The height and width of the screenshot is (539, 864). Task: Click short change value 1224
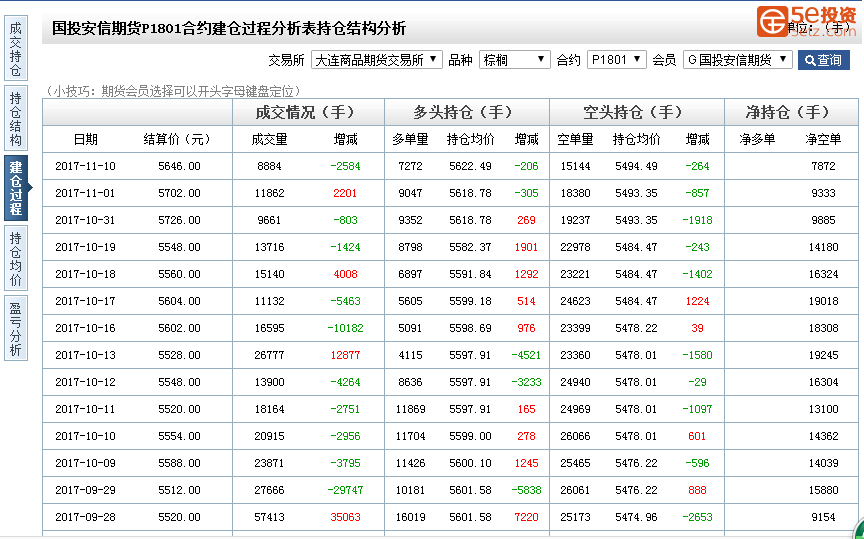pos(697,301)
